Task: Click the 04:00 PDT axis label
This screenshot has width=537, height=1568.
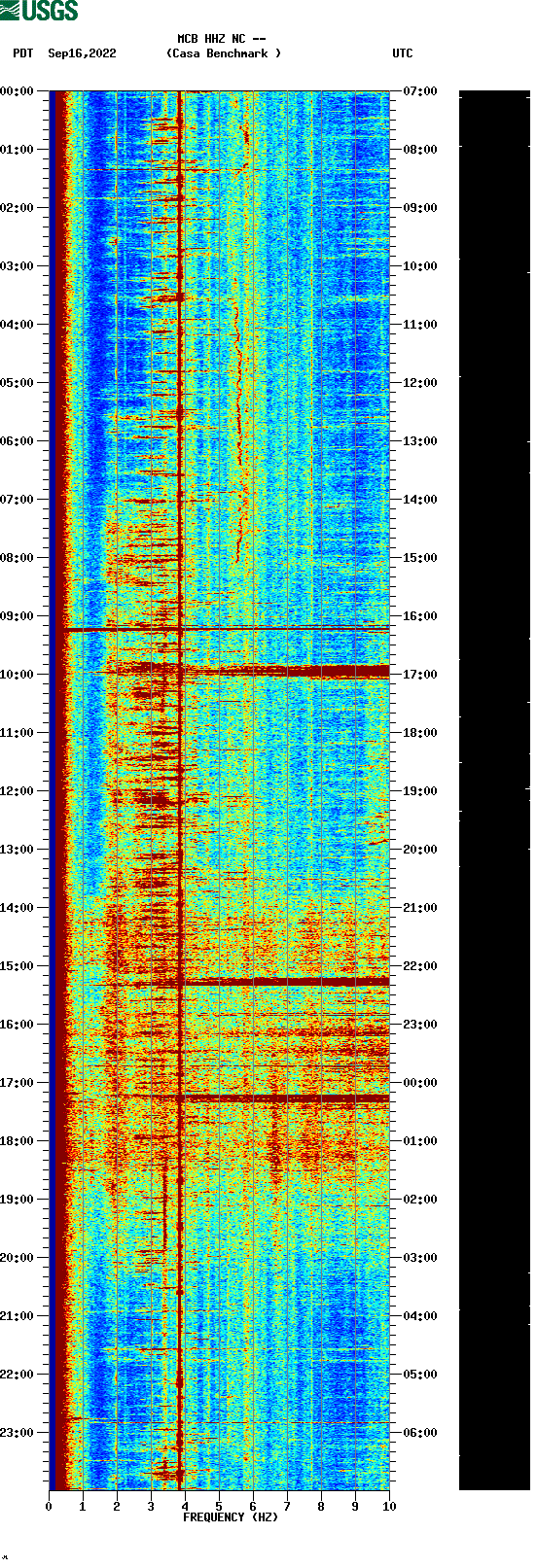Action: pyautogui.click(x=17, y=325)
